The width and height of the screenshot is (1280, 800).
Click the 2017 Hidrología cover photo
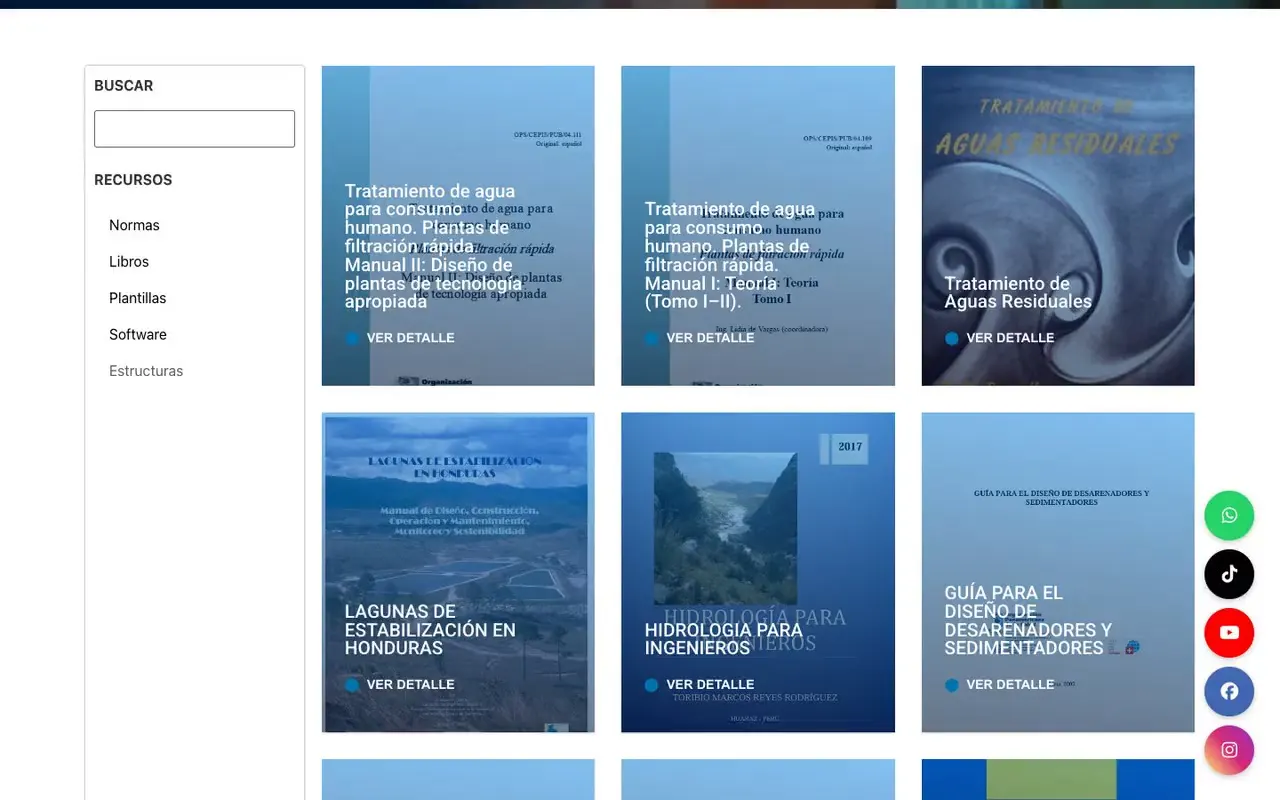pos(726,528)
